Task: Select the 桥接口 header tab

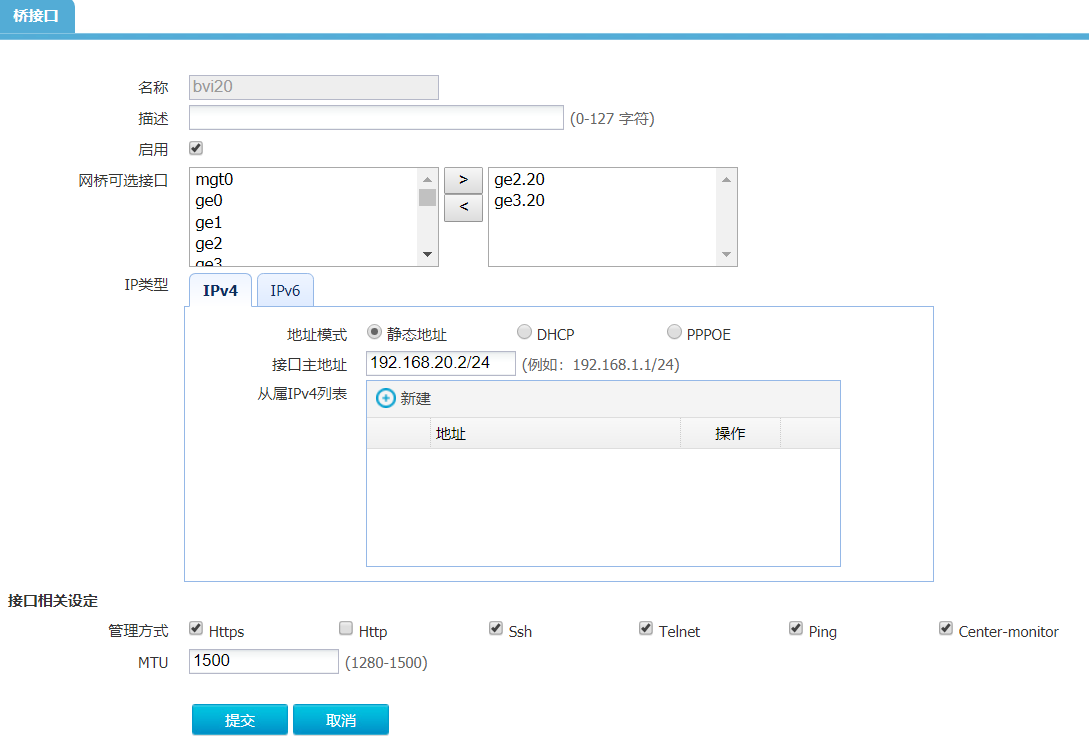Action: [x=36, y=15]
